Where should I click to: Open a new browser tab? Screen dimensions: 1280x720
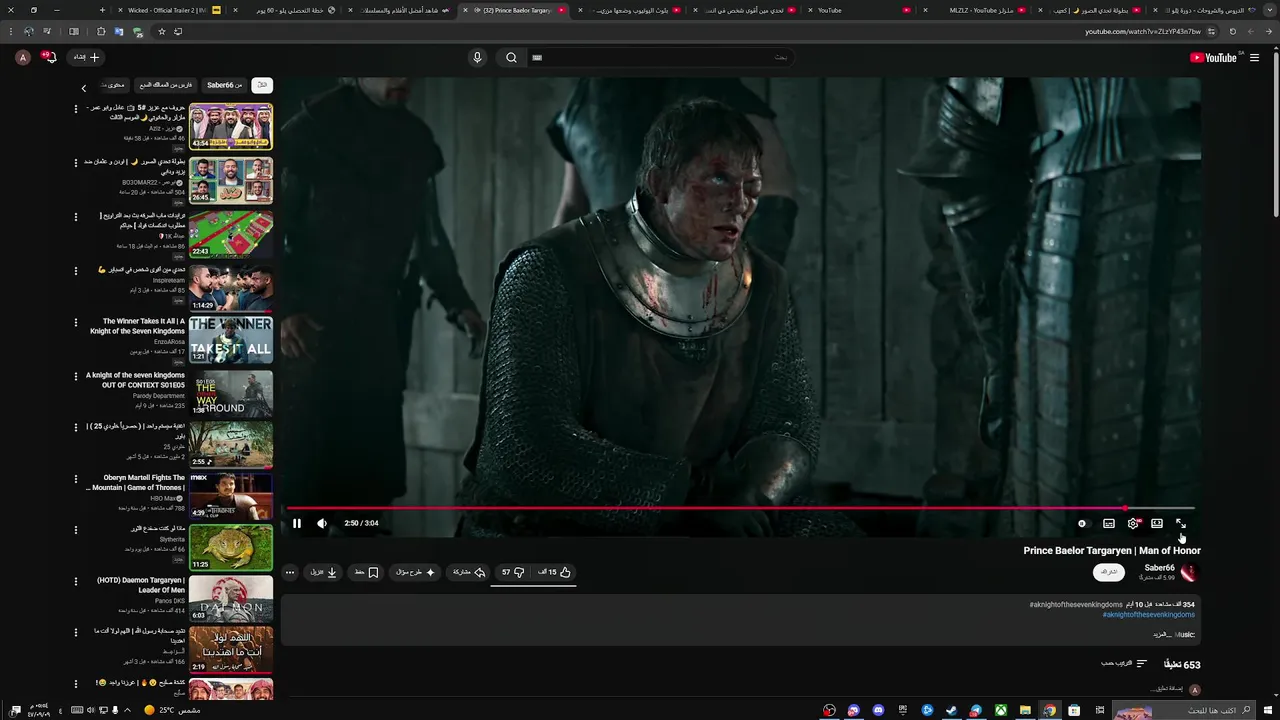click(x=102, y=10)
